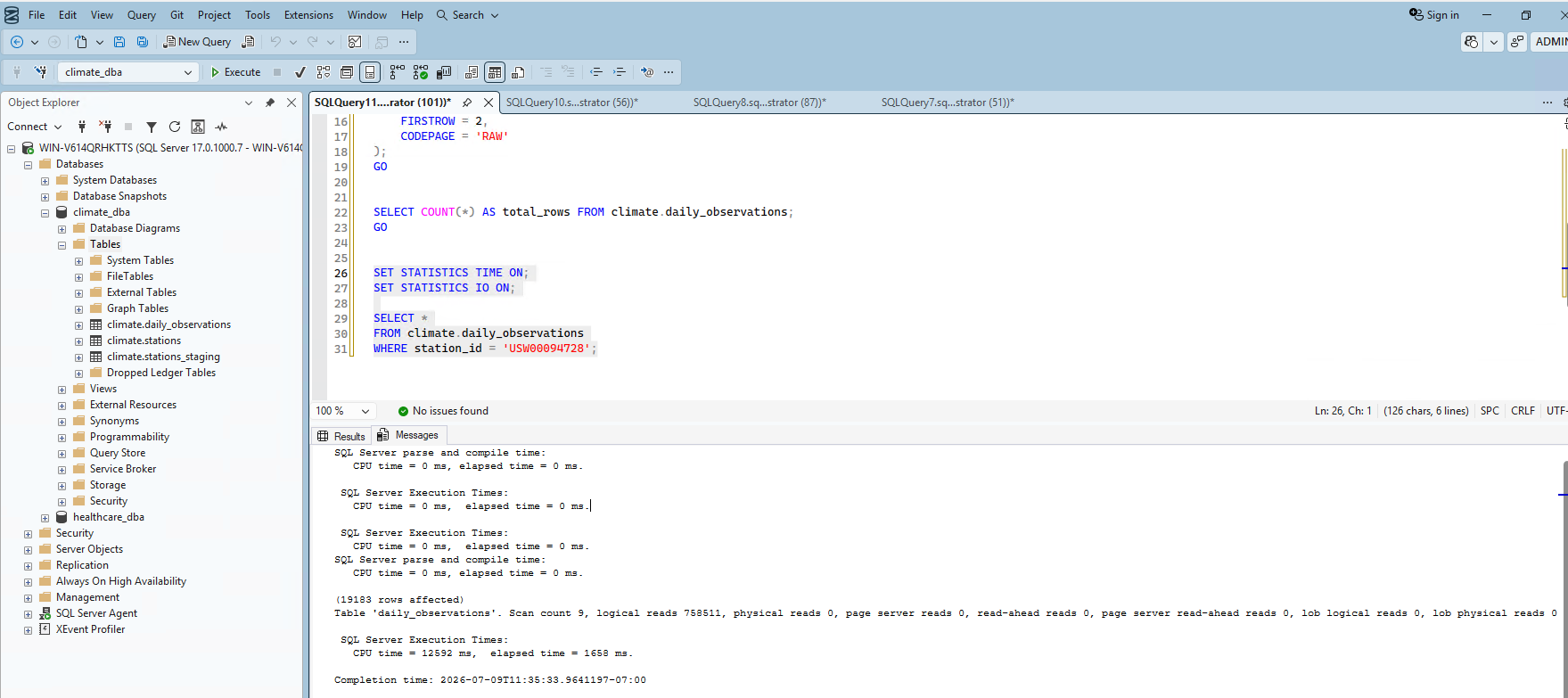This screenshot has height=698, width=1568.
Task: Click the Decrease Indent icon
Action: (x=596, y=72)
